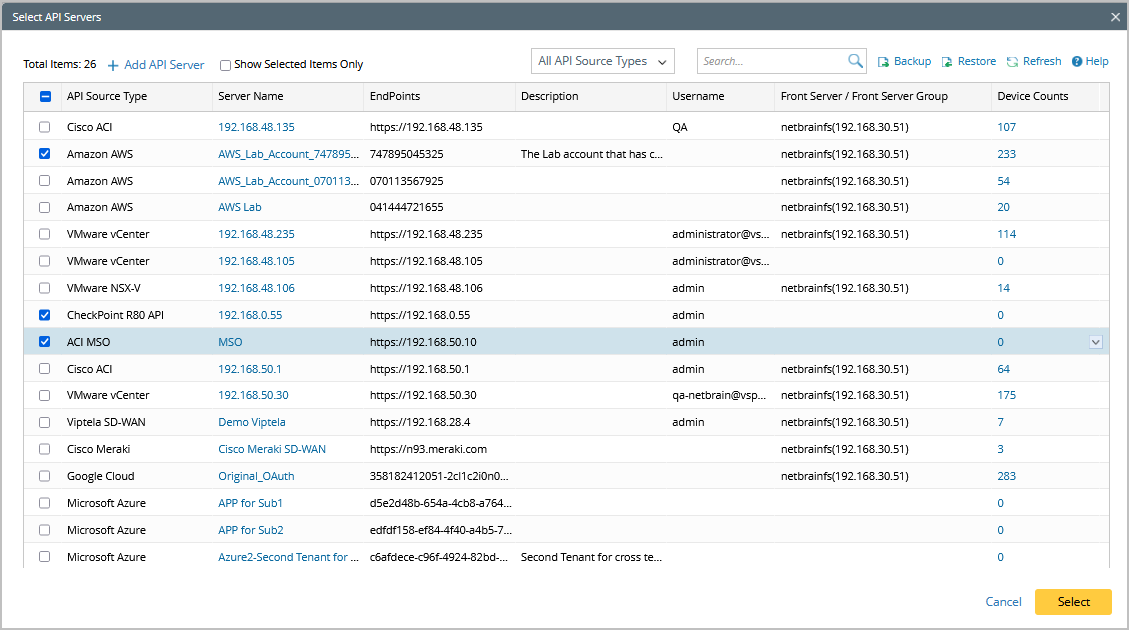Click the Refresh icon
The height and width of the screenshot is (630, 1129).
[x=1013, y=62]
